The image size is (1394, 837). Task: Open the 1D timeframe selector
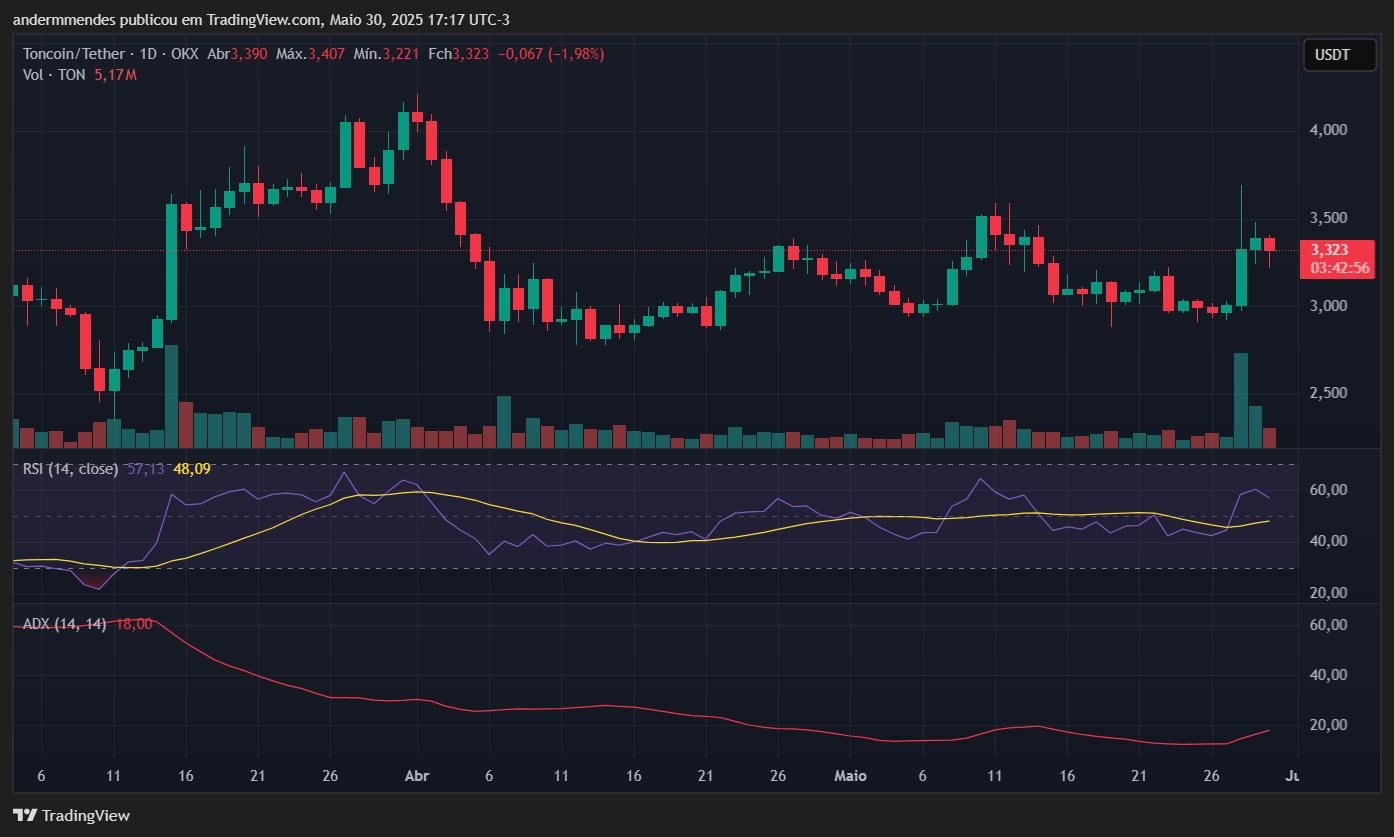click(151, 53)
